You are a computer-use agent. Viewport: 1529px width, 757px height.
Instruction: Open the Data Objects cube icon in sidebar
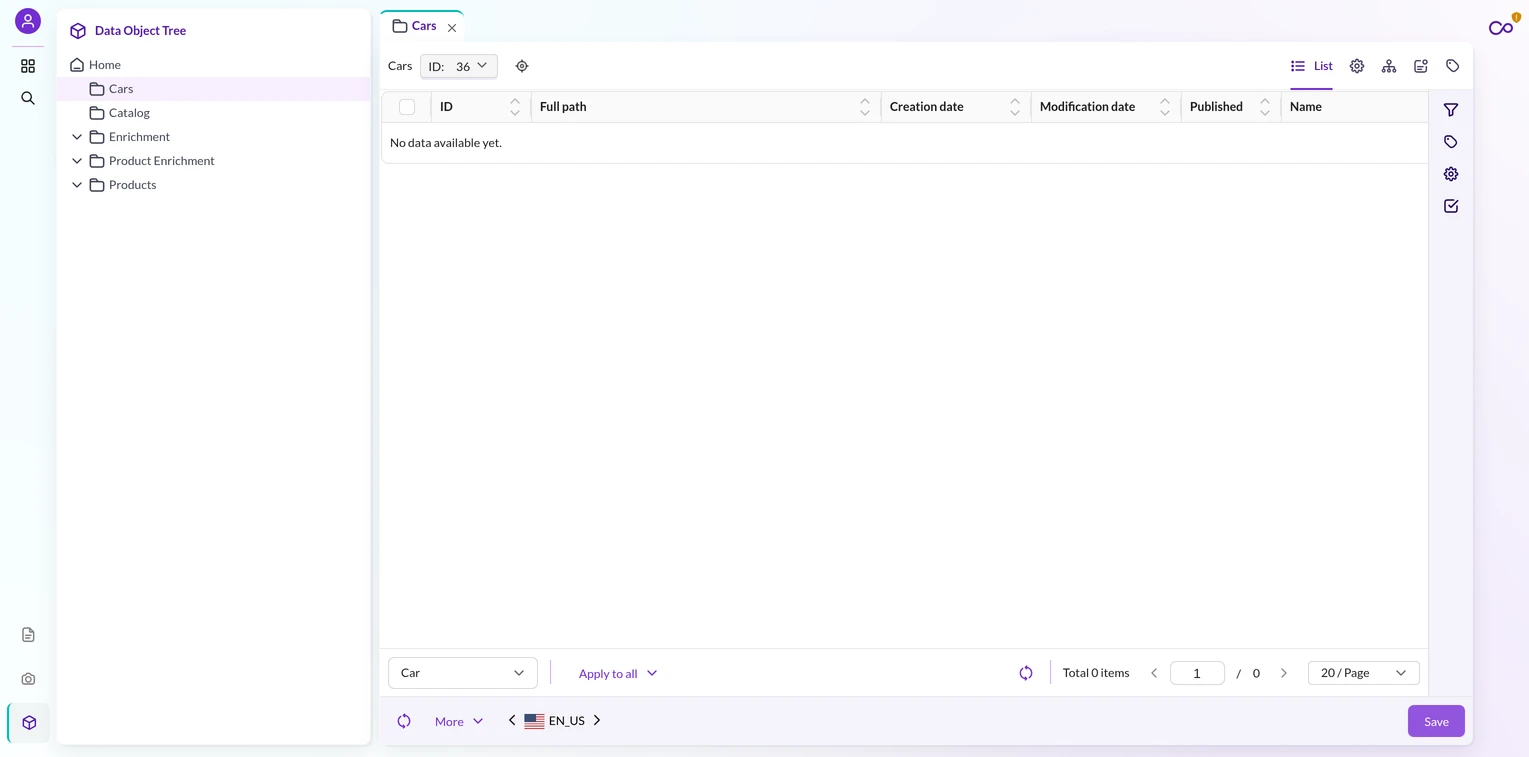tap(29, 723)
